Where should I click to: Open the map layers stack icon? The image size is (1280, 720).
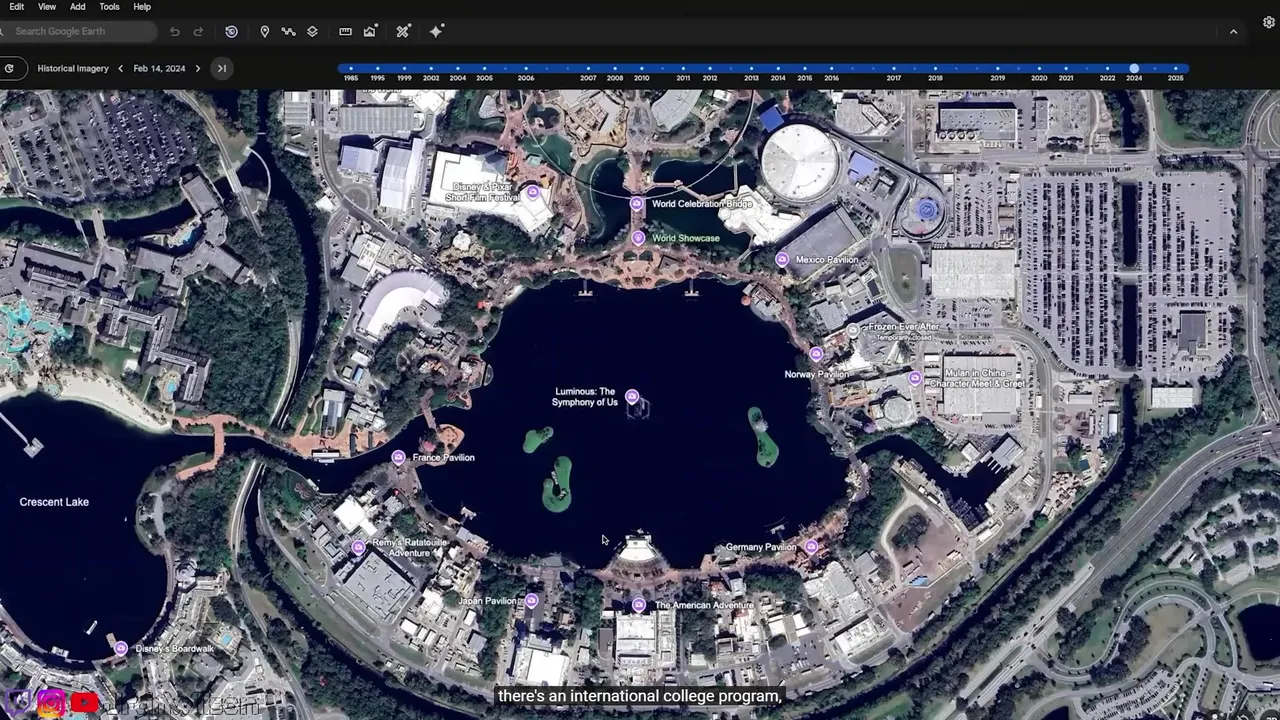pos(312,32)
